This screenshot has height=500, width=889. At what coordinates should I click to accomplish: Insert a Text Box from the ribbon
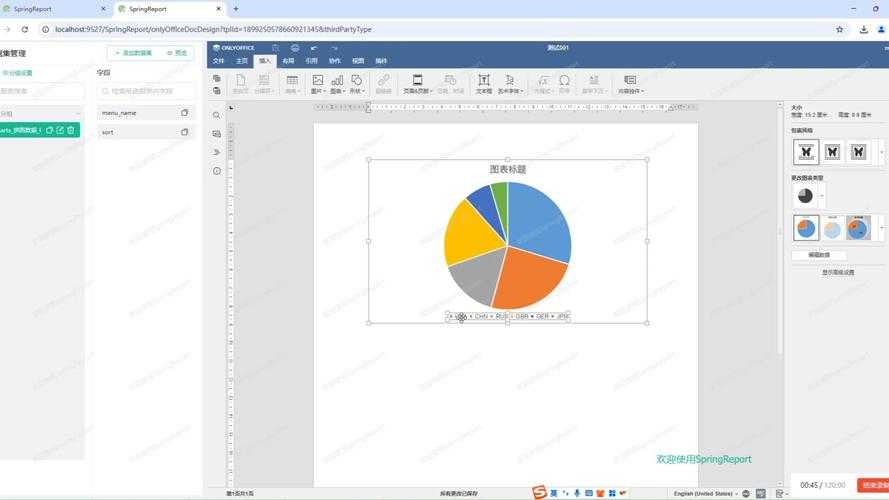483,81
